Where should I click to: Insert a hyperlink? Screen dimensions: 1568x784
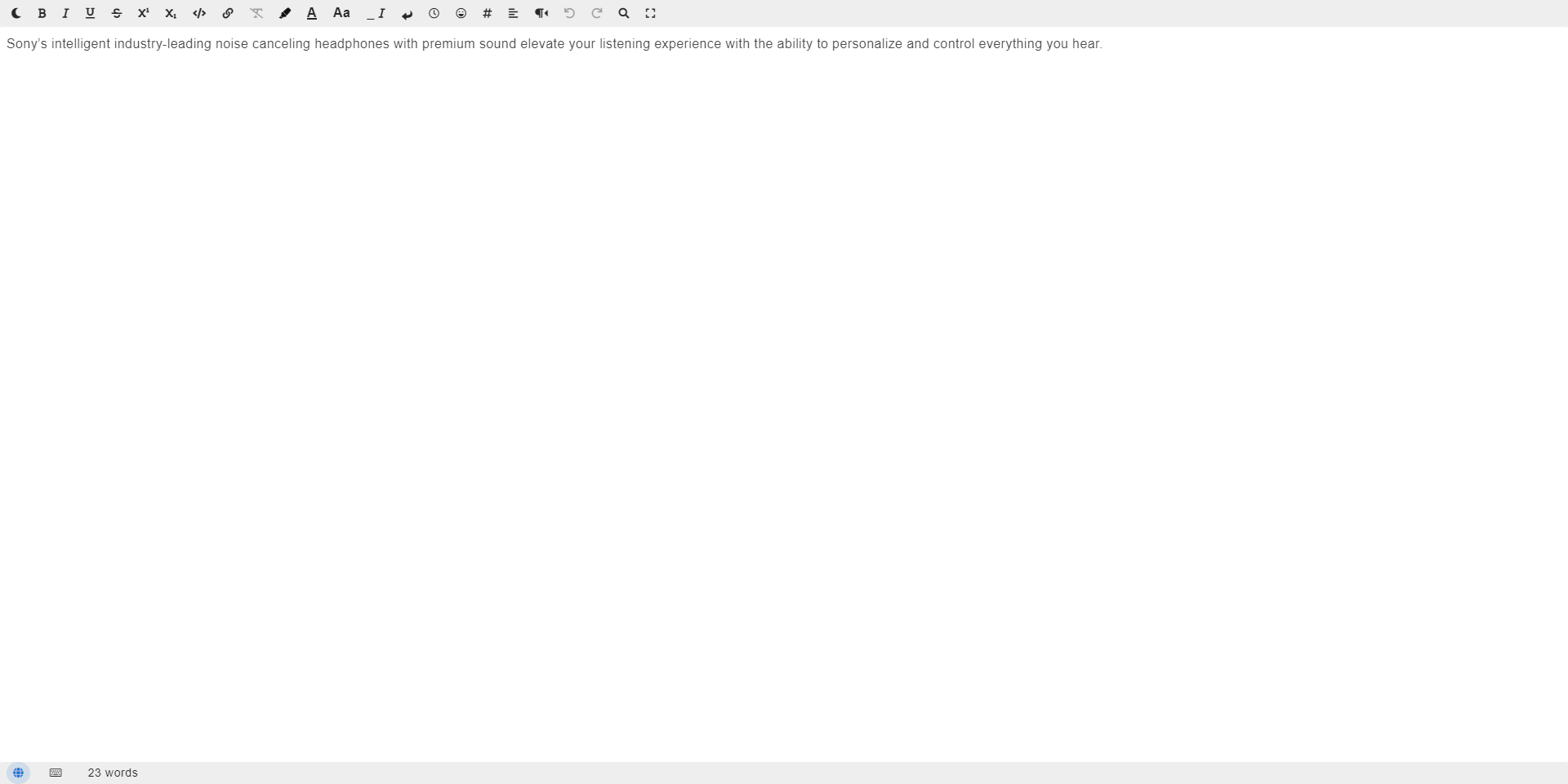(x=228, y=13)
